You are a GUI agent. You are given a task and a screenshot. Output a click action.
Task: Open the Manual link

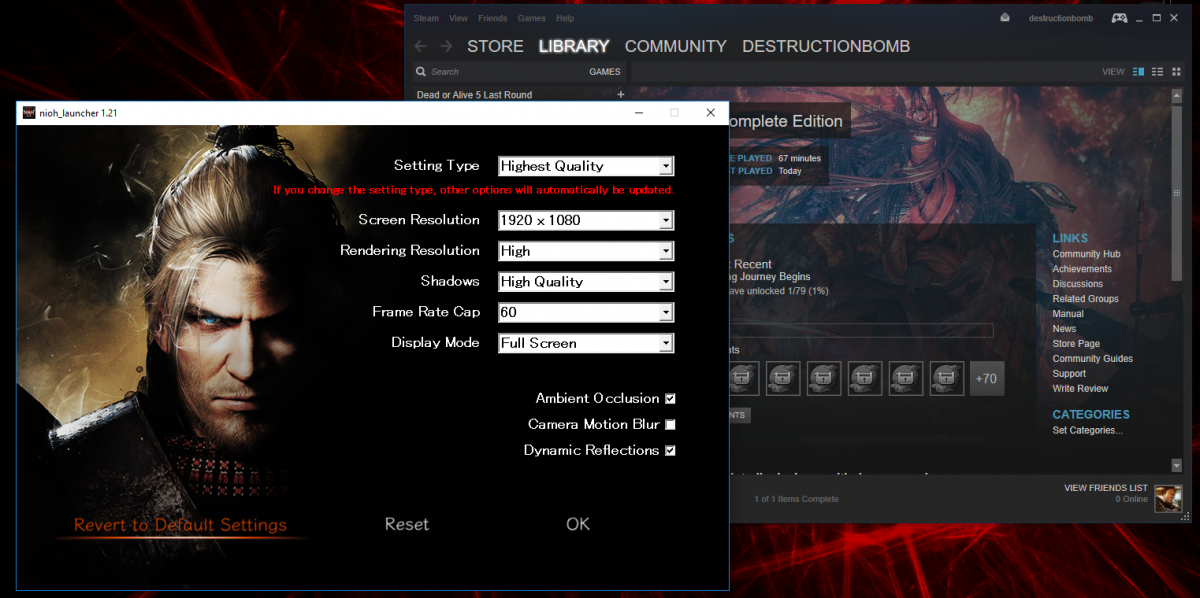click(1068, 314)
